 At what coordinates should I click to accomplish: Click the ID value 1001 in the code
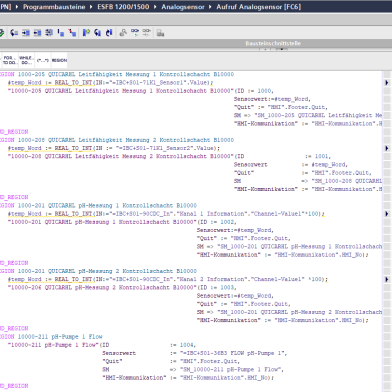coord(322,156)
